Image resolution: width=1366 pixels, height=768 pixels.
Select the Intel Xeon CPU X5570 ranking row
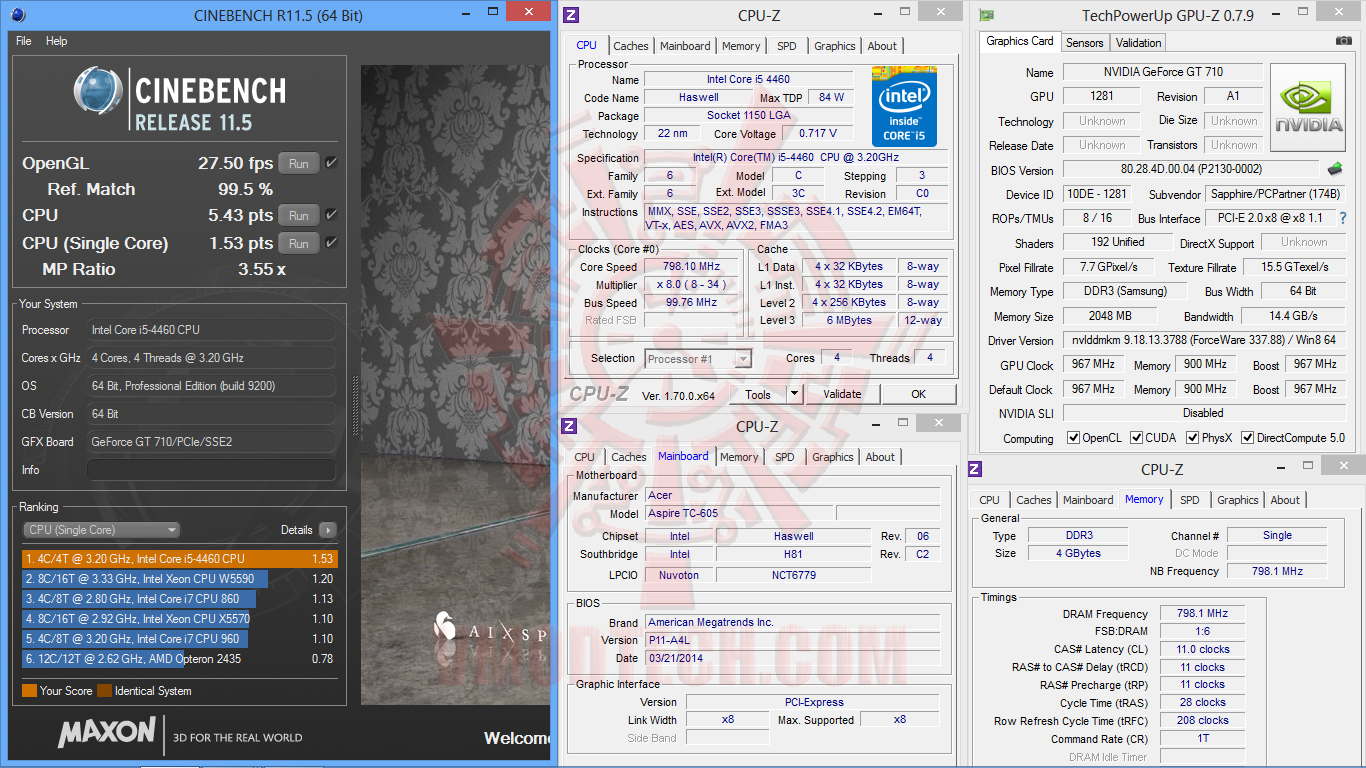(180, 619)
